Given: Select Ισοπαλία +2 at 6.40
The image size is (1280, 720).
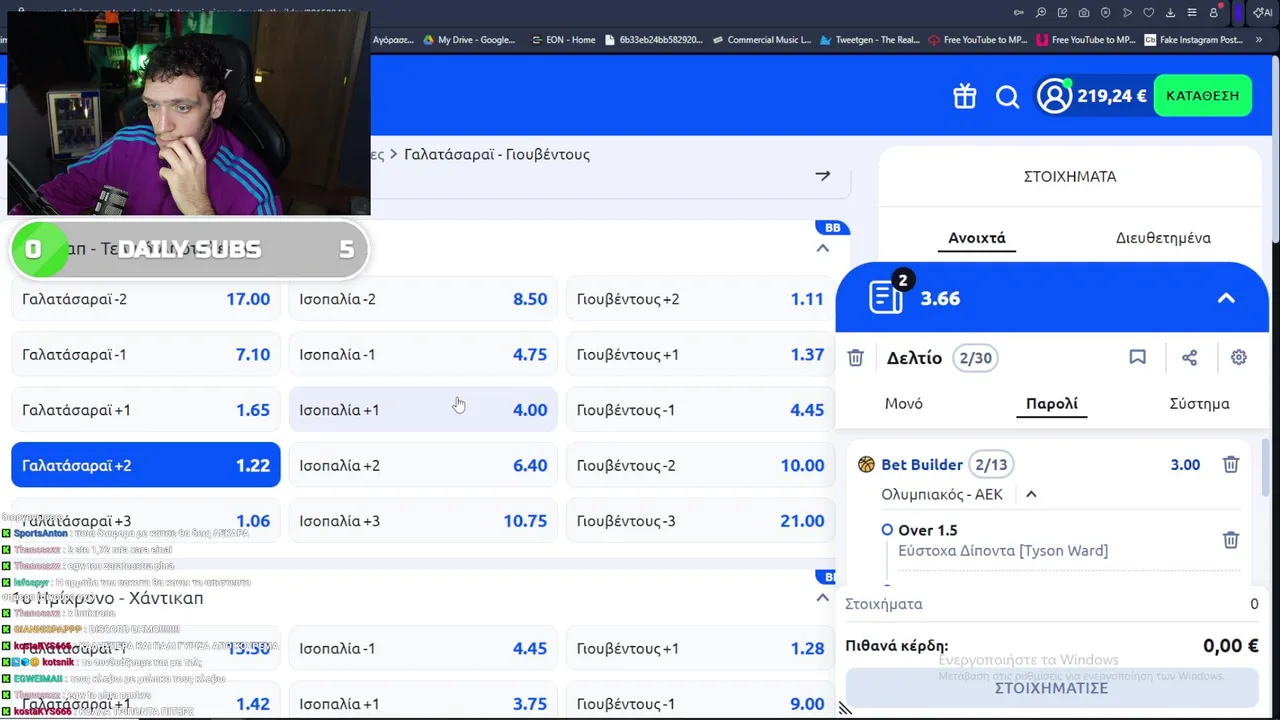Looking at the screenshot, I should (x=423, y=465).
